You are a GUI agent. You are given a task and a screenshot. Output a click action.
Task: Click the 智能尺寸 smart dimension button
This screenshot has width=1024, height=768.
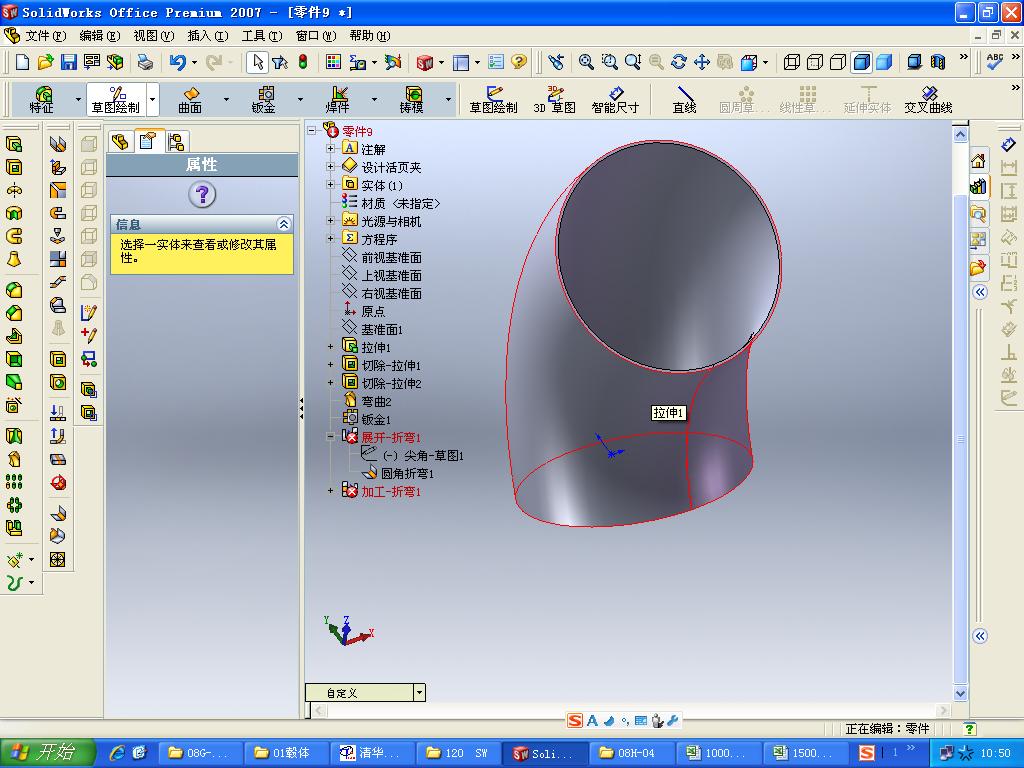pyautogui.click(x=615, y=100)
